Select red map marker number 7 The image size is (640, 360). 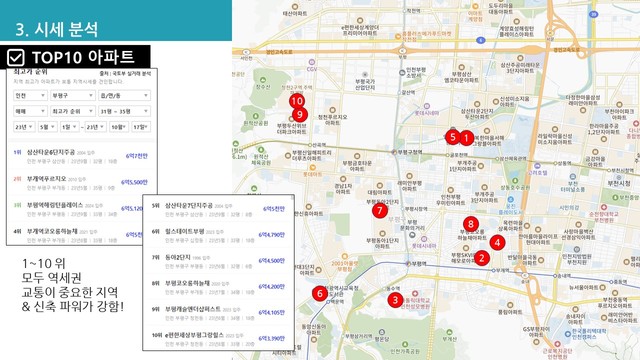pyautogui.click(x=380, y=210)
